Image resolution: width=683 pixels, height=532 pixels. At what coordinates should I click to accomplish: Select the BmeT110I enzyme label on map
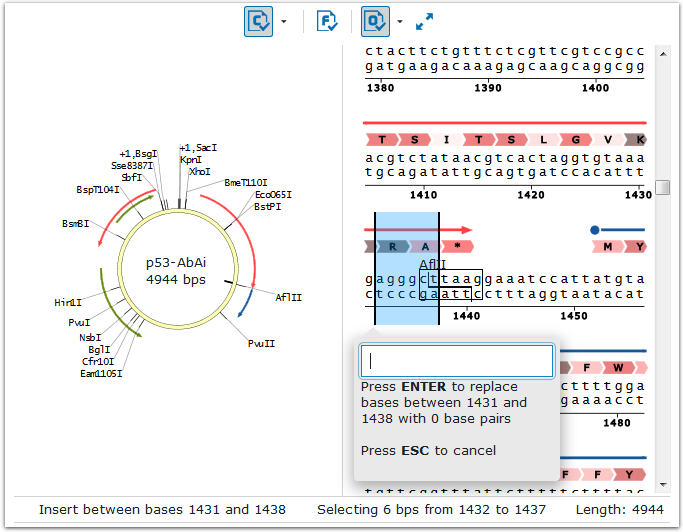[x=245, y=183]
